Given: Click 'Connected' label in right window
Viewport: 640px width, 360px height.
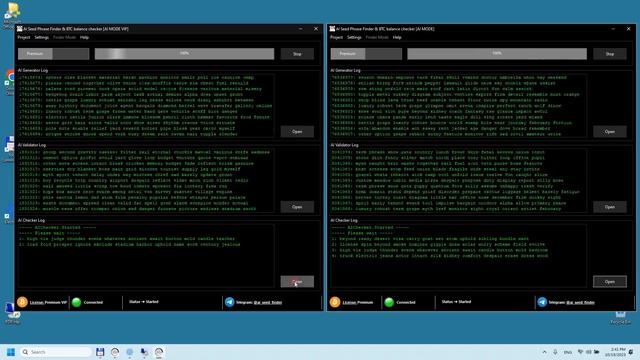Looking at the screenshot, I should [406, 302].
